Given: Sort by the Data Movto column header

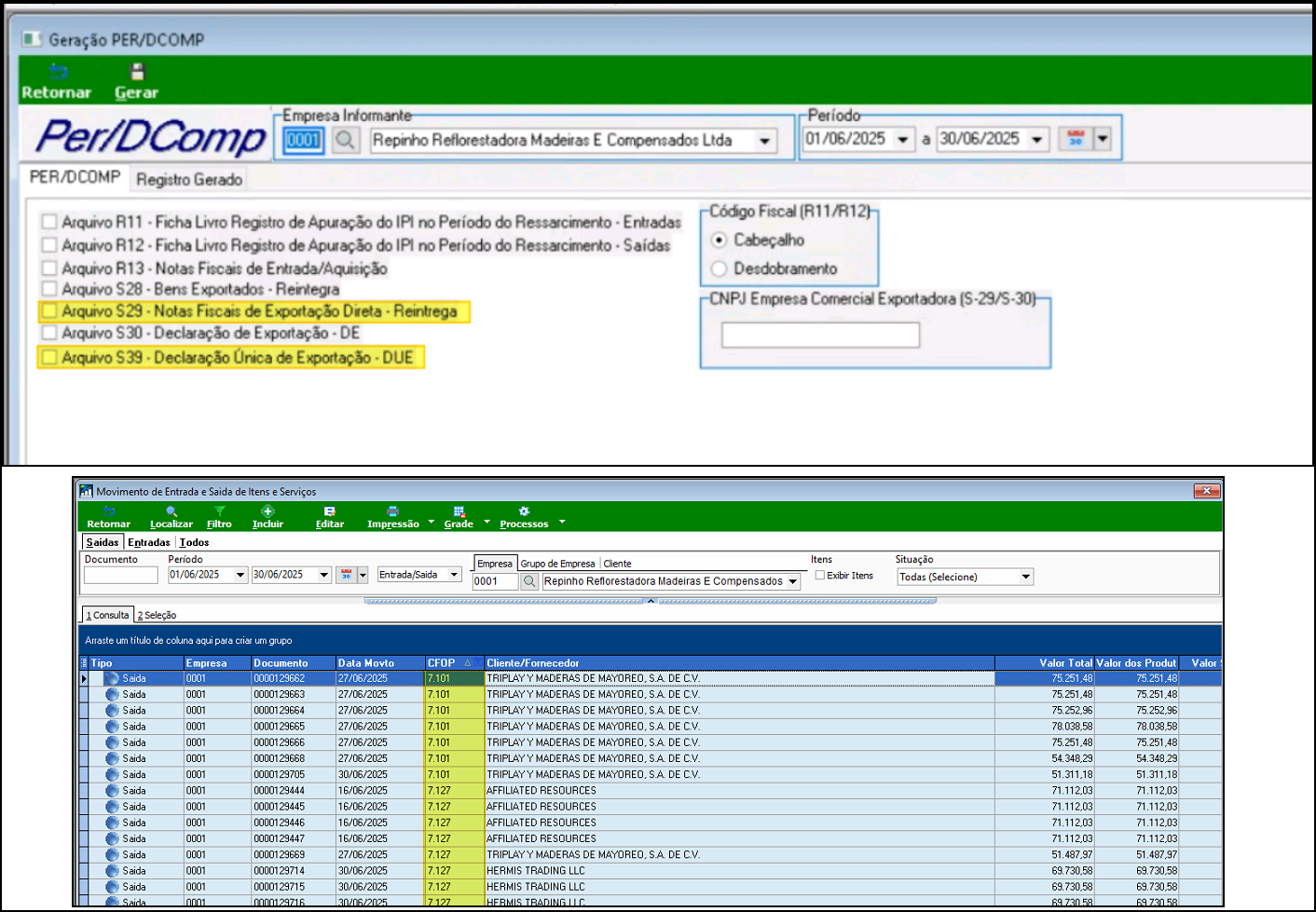Looking at the screenshot, I should click(x=379, y=663).
